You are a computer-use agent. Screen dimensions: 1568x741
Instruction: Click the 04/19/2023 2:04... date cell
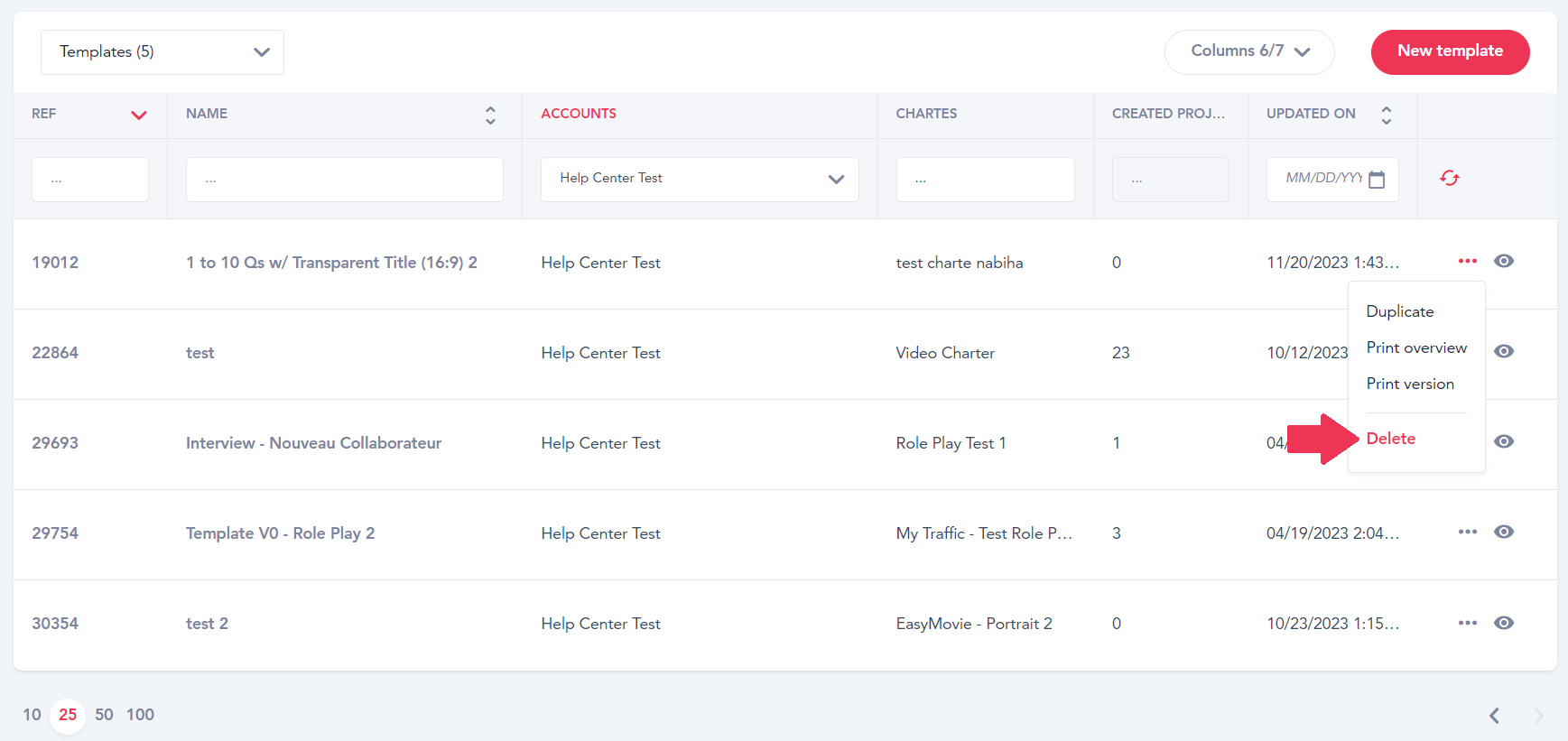point(1332,533)
